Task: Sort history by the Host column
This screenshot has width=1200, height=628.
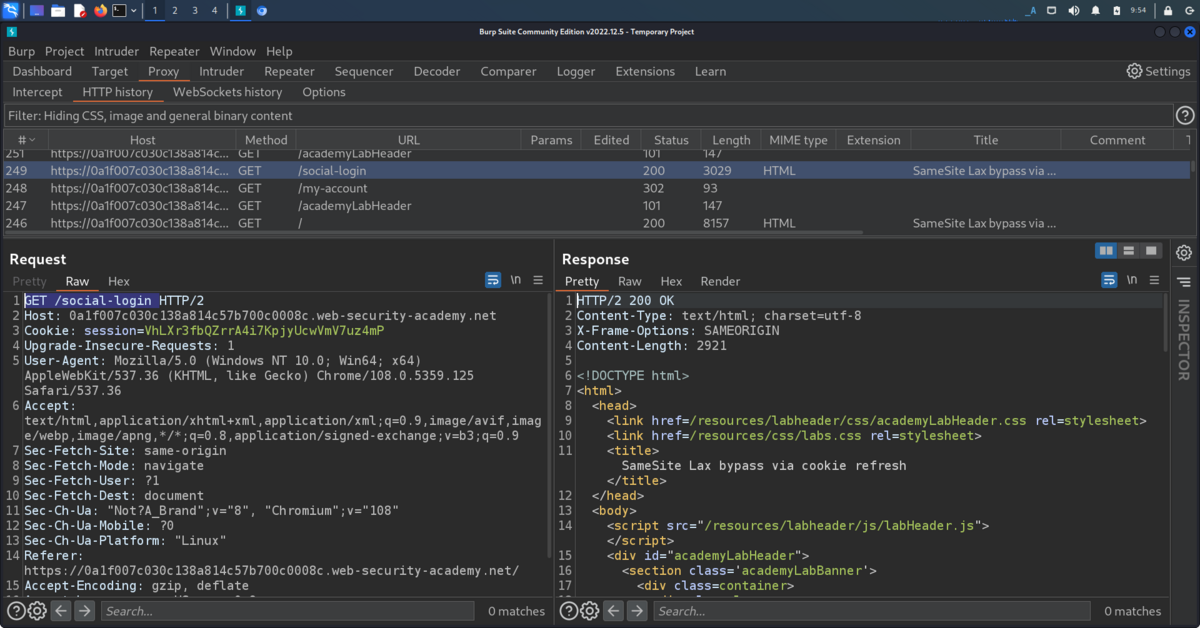Action: coord(143,140)
